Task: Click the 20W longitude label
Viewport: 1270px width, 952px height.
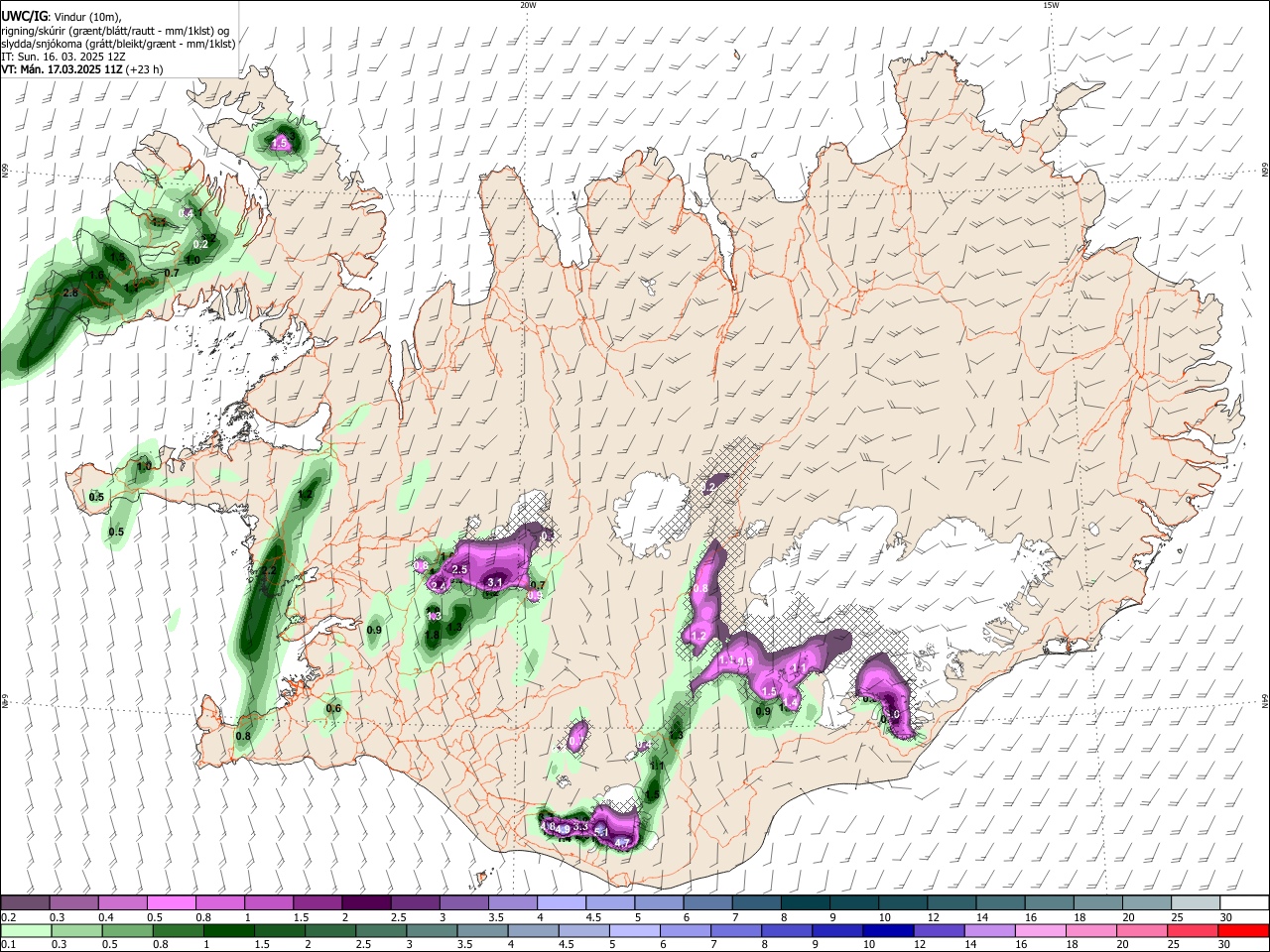Action: 528,5
